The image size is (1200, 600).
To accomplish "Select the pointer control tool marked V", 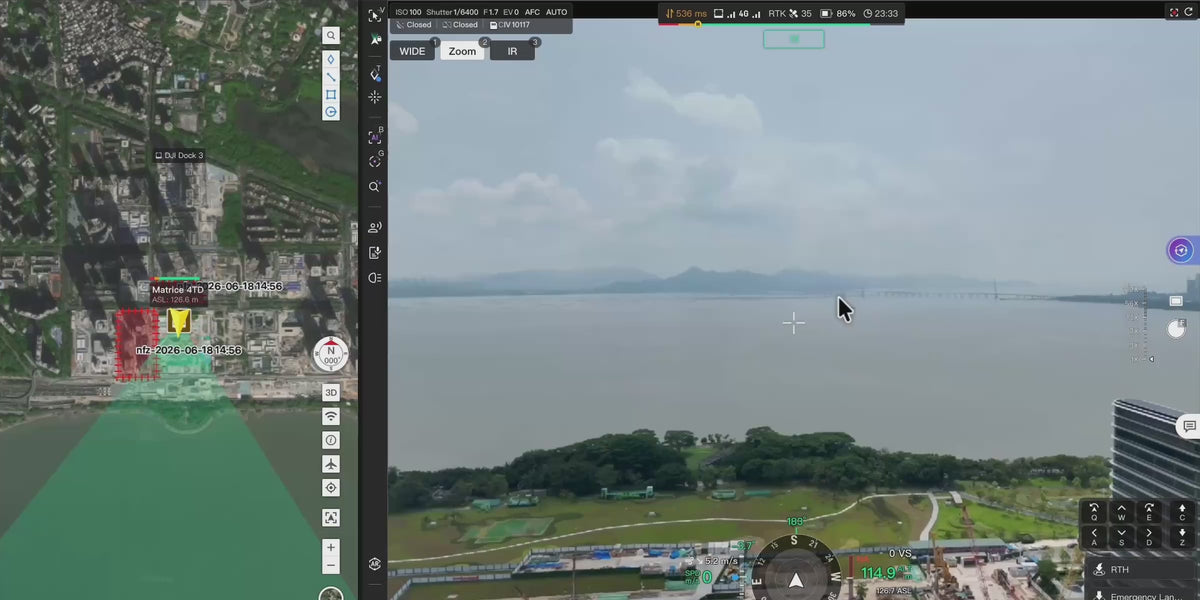I will coord(375,15).
